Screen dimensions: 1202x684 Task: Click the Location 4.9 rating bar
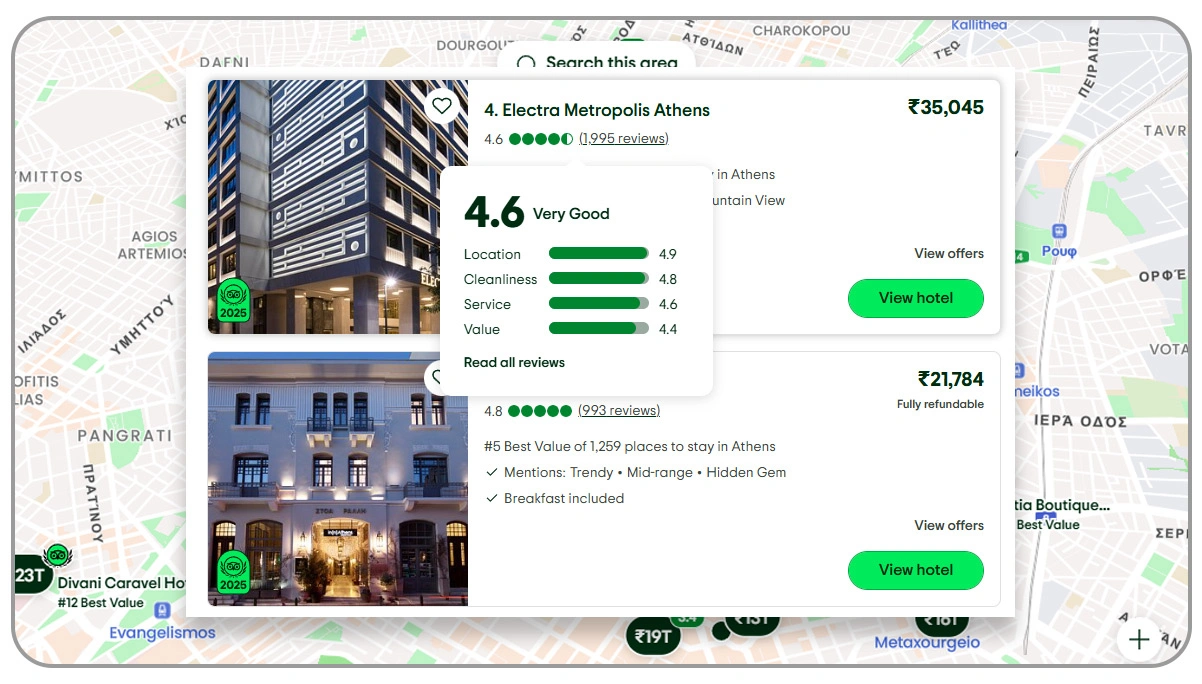pyautogui.click(x=597, y=254)
